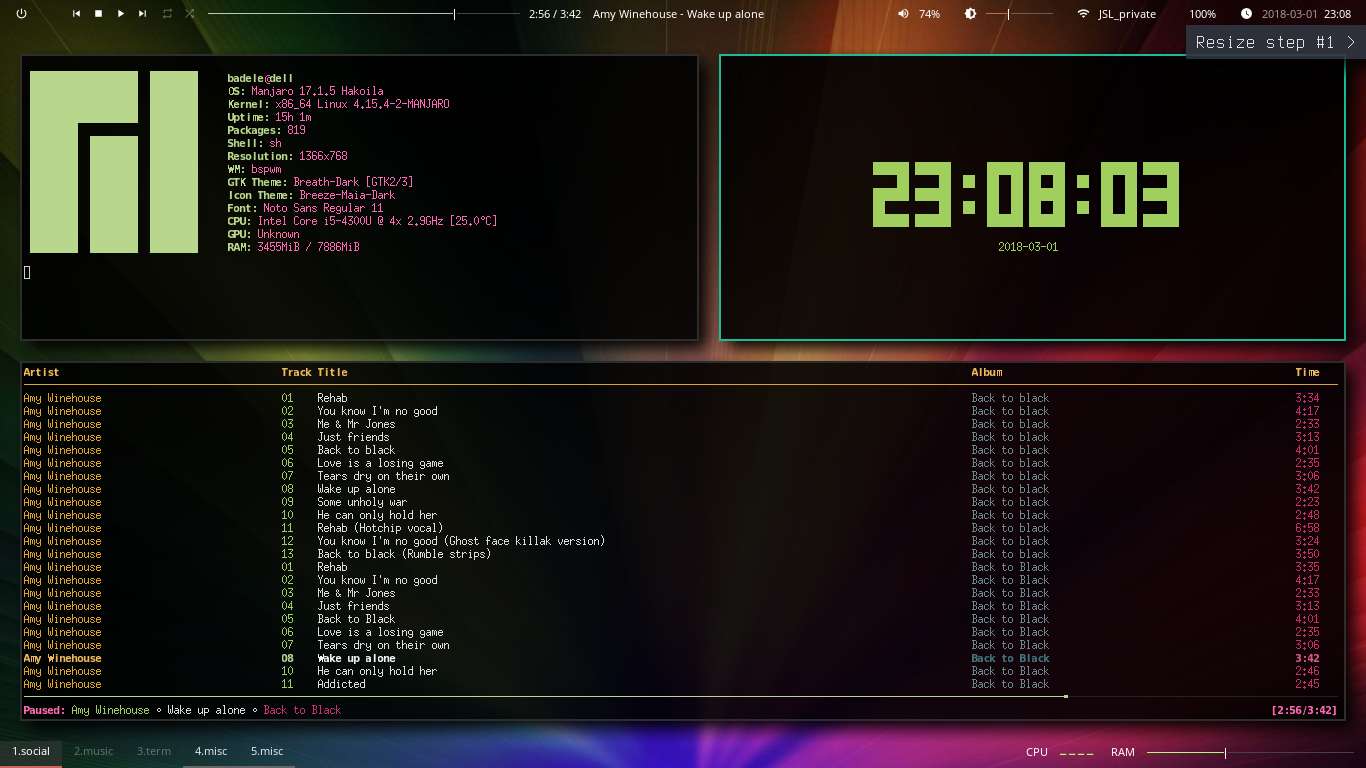The image size is (1366, 768).
Task: Seek on the music player's bottom progress line
Action: click(680, 696)
